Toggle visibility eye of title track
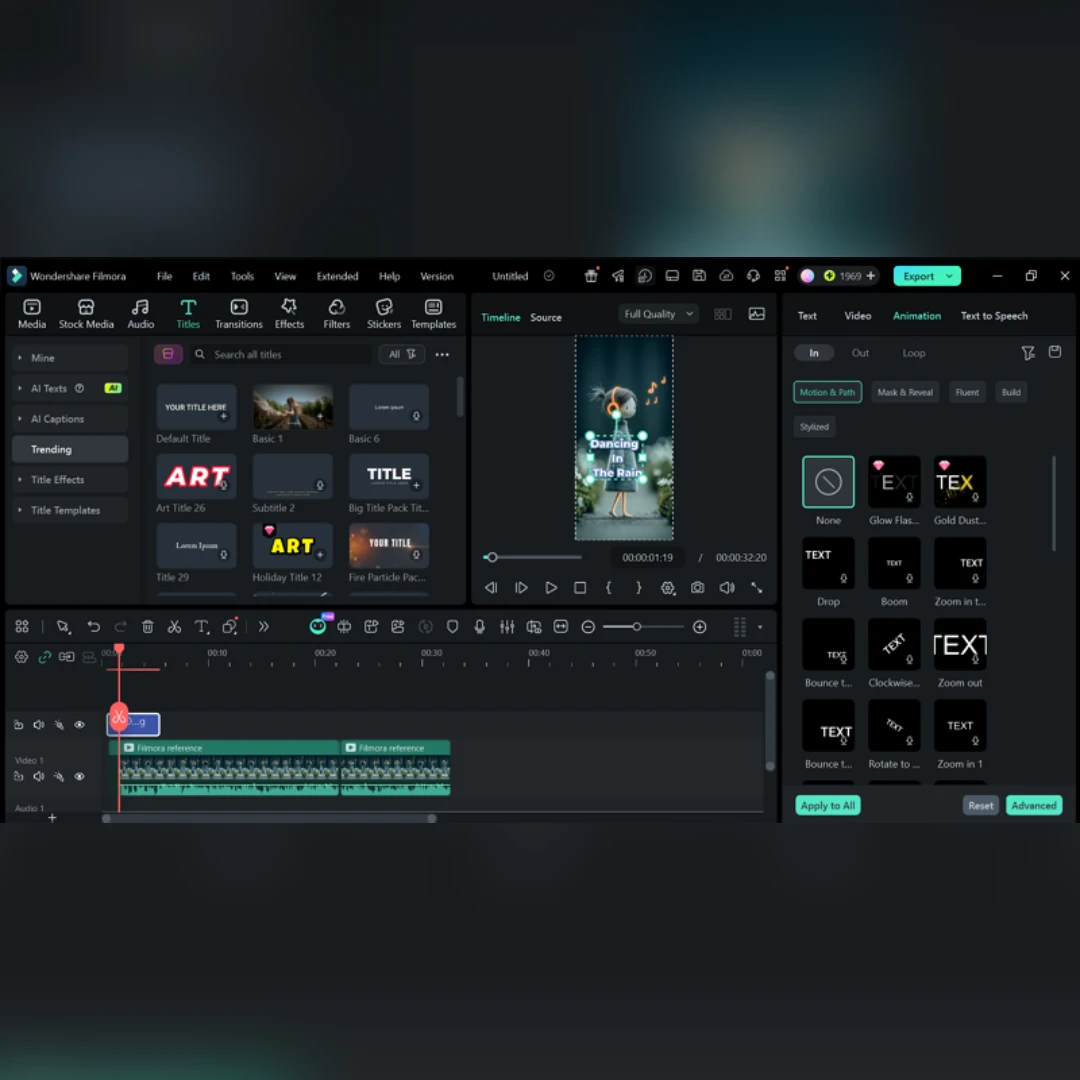Image resolution: width=1080 pixels, height=1080 pixels. click(x=80, y=724)
